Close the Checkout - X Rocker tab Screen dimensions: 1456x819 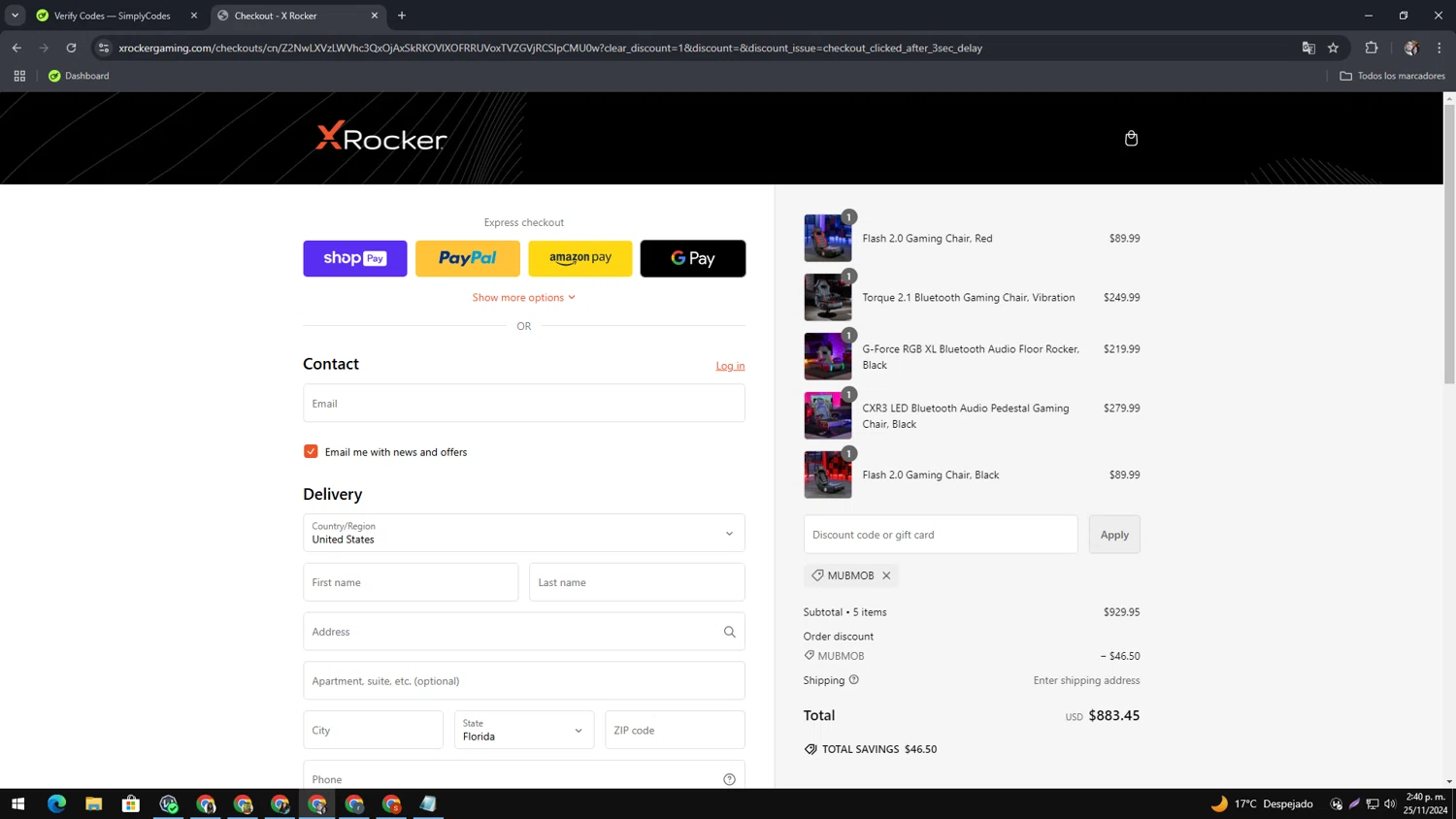click(x=375, y=16)
